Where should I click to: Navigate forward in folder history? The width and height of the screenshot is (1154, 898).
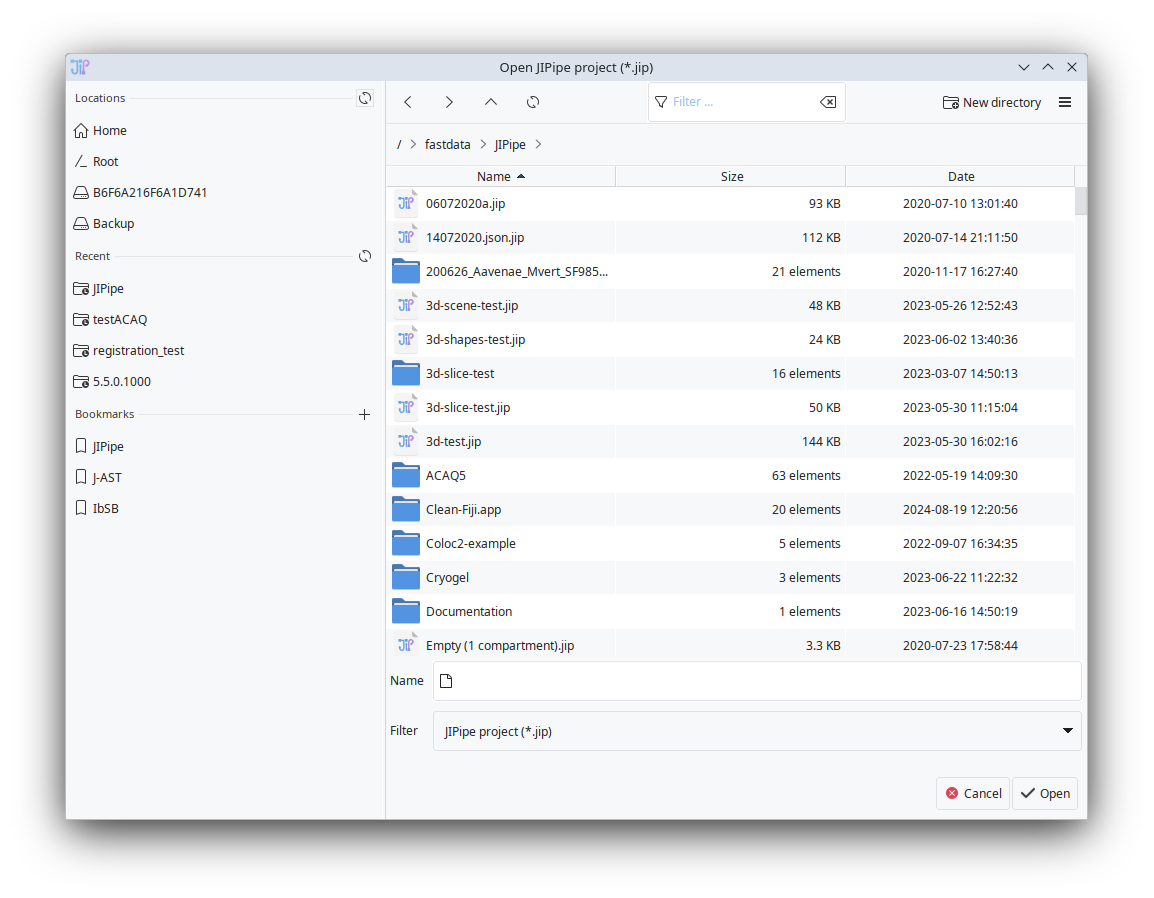tap(449, 102)
